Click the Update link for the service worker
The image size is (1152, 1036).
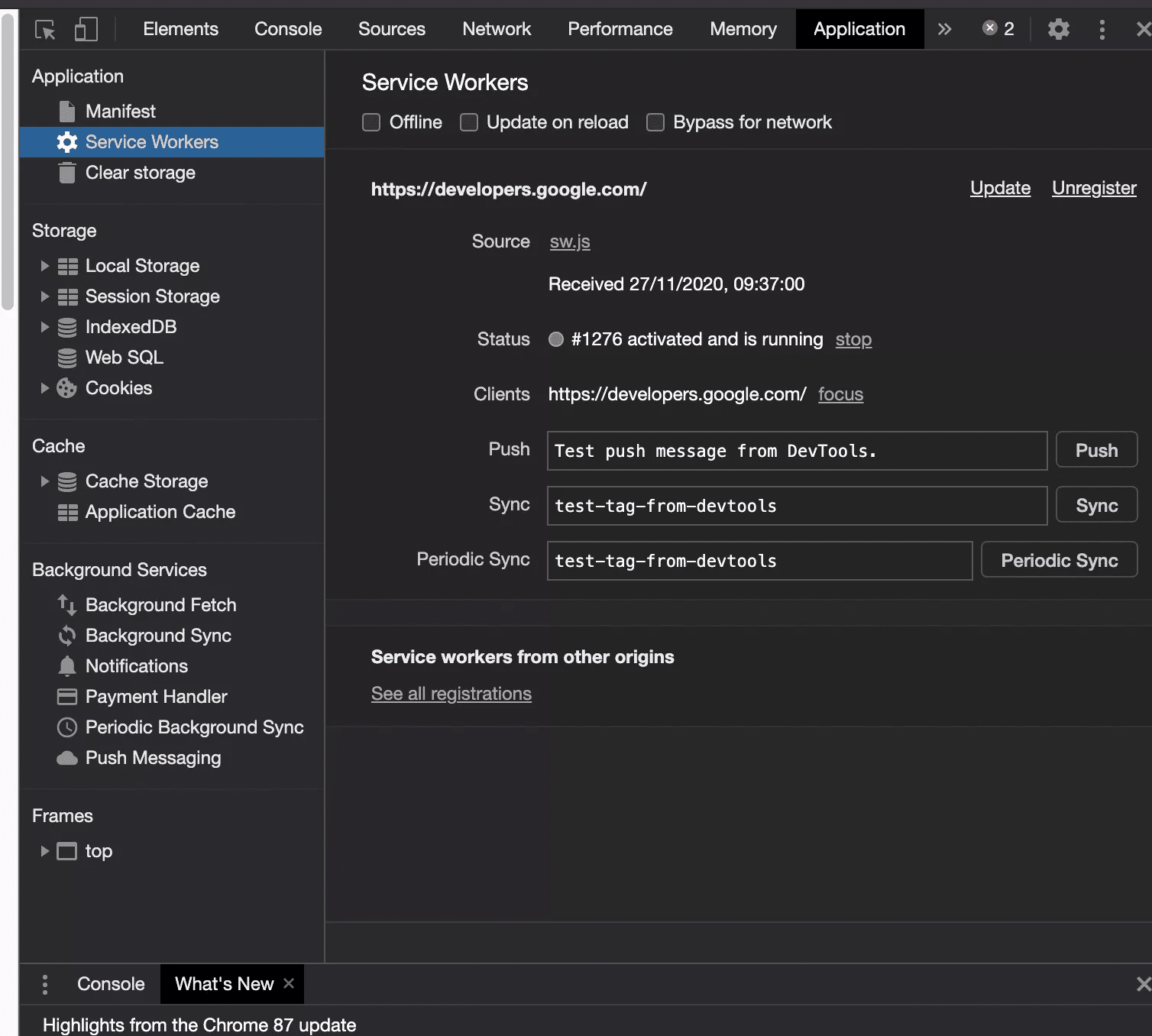(1000, 188)
